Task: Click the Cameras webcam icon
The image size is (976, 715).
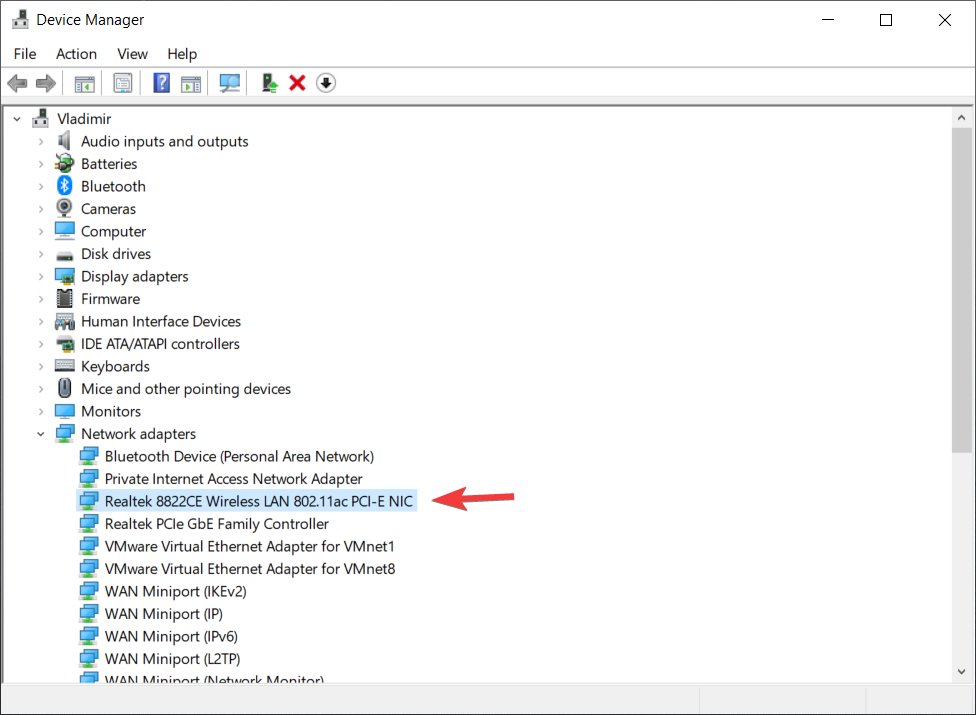Action: [65, 208]
